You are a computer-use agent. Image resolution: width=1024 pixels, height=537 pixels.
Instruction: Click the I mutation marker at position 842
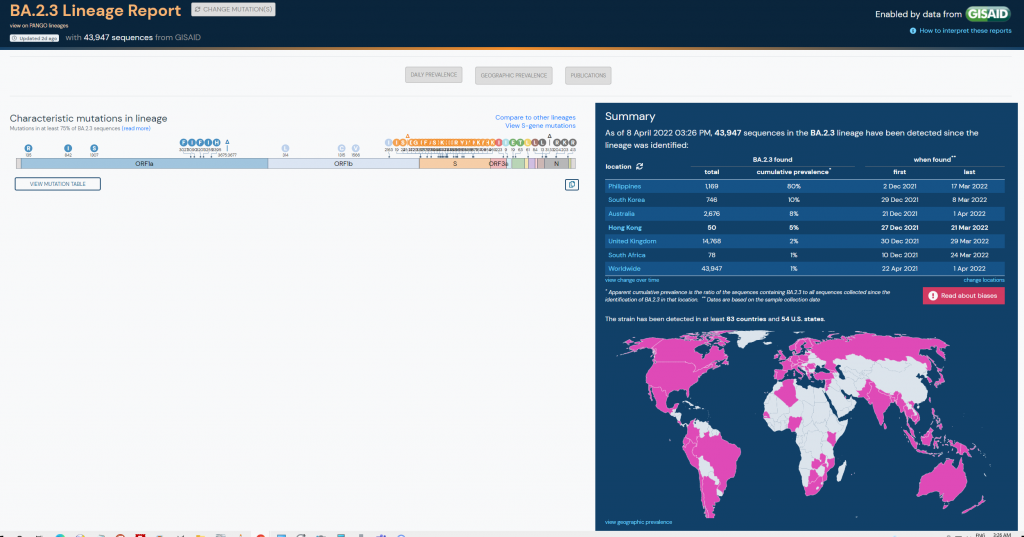click(x=68, y=148)
